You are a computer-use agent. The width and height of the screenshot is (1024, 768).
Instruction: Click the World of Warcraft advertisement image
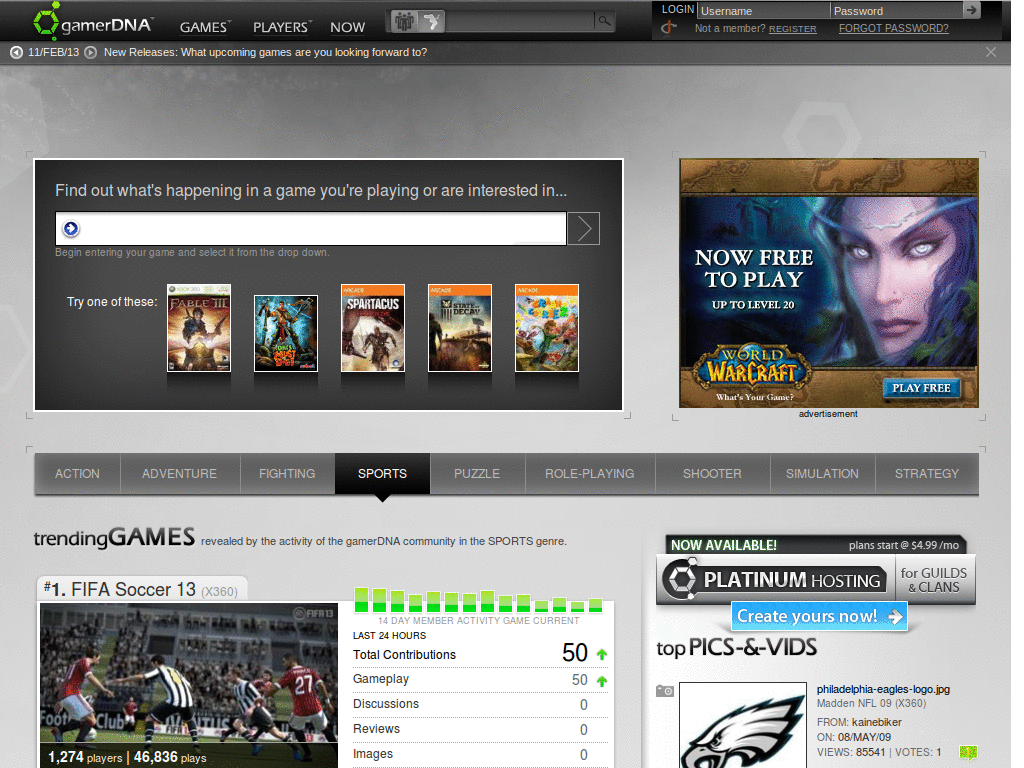point(829,283)
